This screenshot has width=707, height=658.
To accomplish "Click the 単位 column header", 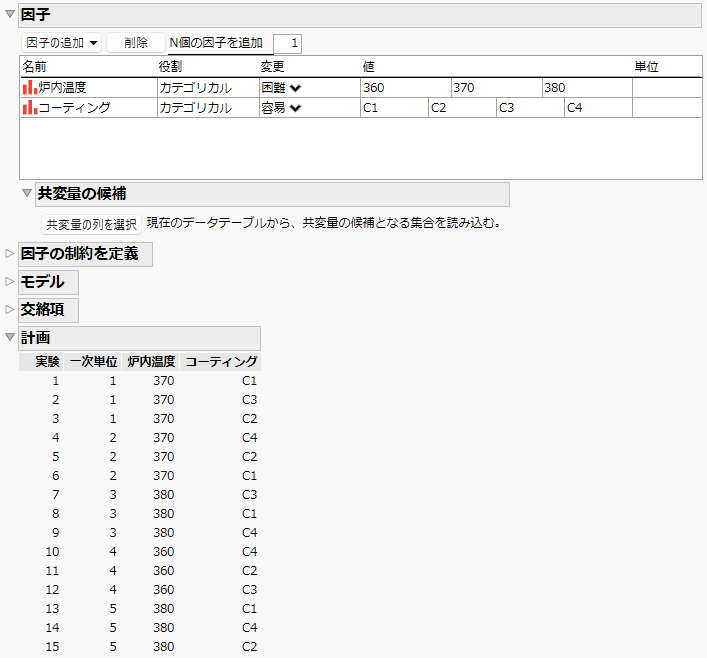I will (x=647, y=67).
